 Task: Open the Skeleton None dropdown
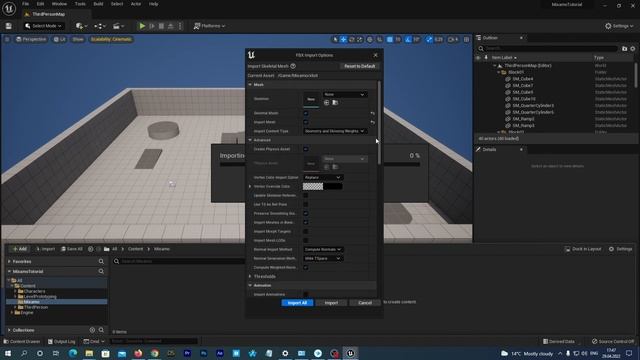[344, 94]
